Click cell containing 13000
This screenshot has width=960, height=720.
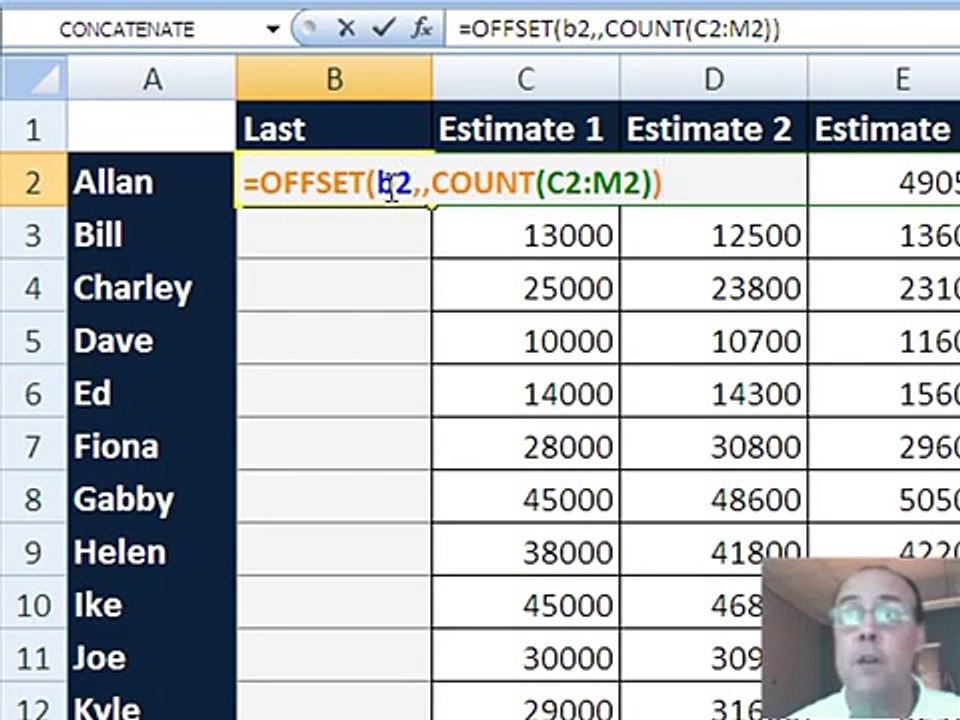click(526, 234)
